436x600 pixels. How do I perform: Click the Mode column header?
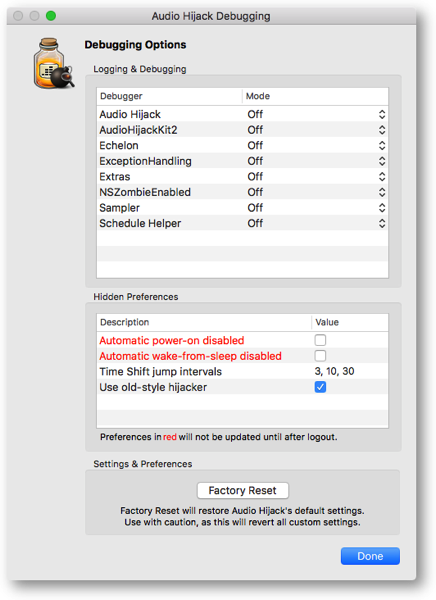[315, 96]
